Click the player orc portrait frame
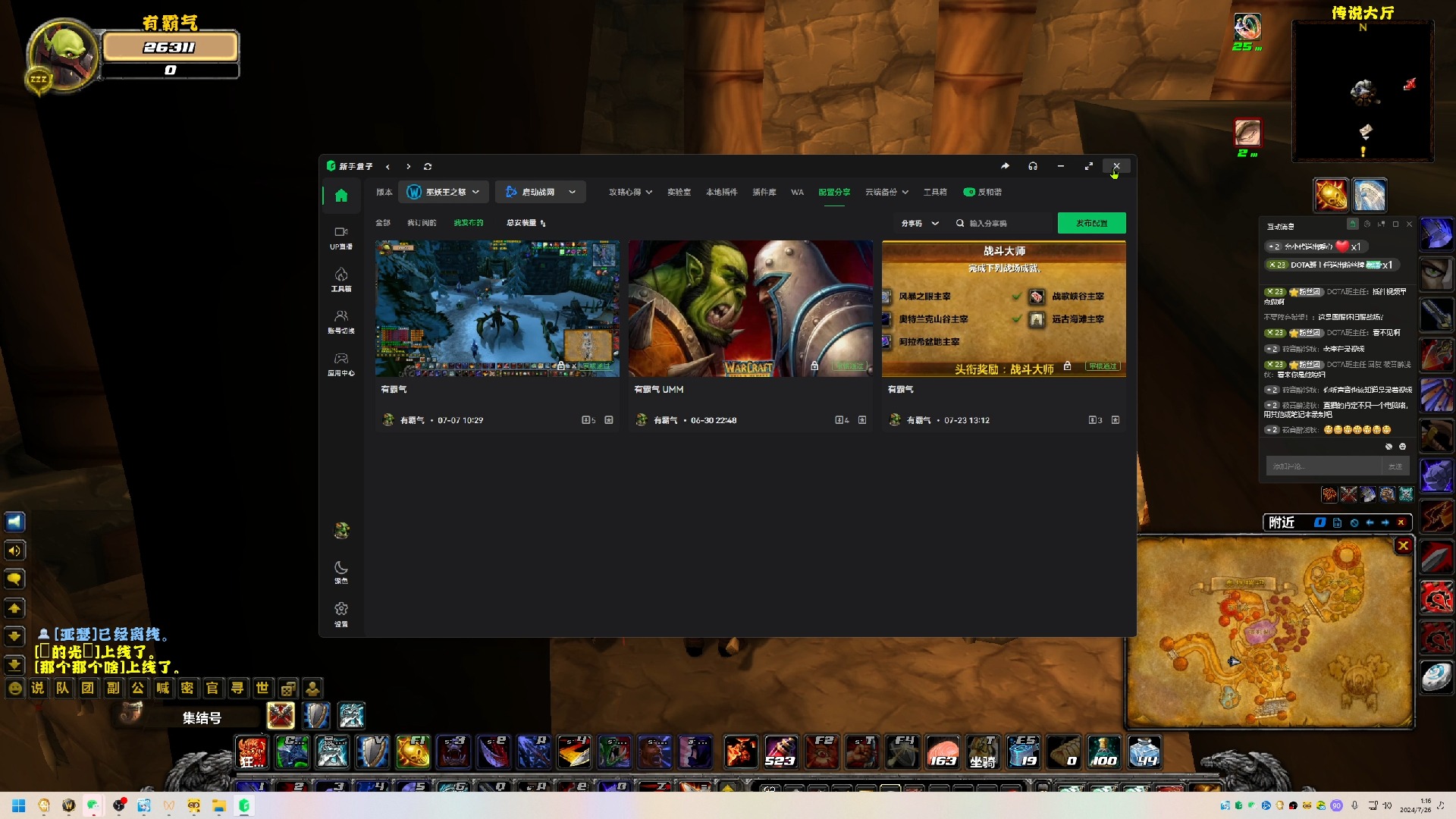This screenshot has height=819, width=1456. pyautogui.click(x=62, y=55)
